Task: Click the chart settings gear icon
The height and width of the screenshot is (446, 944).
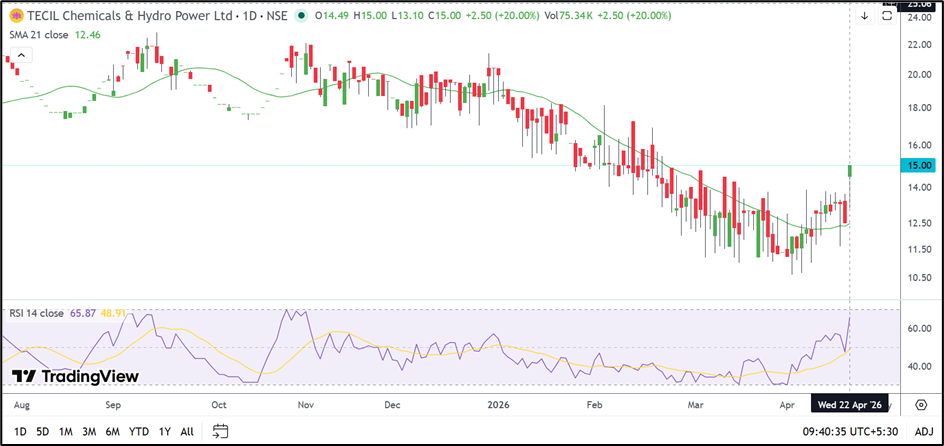Action: pyautogui.click(x=919, y=405)
